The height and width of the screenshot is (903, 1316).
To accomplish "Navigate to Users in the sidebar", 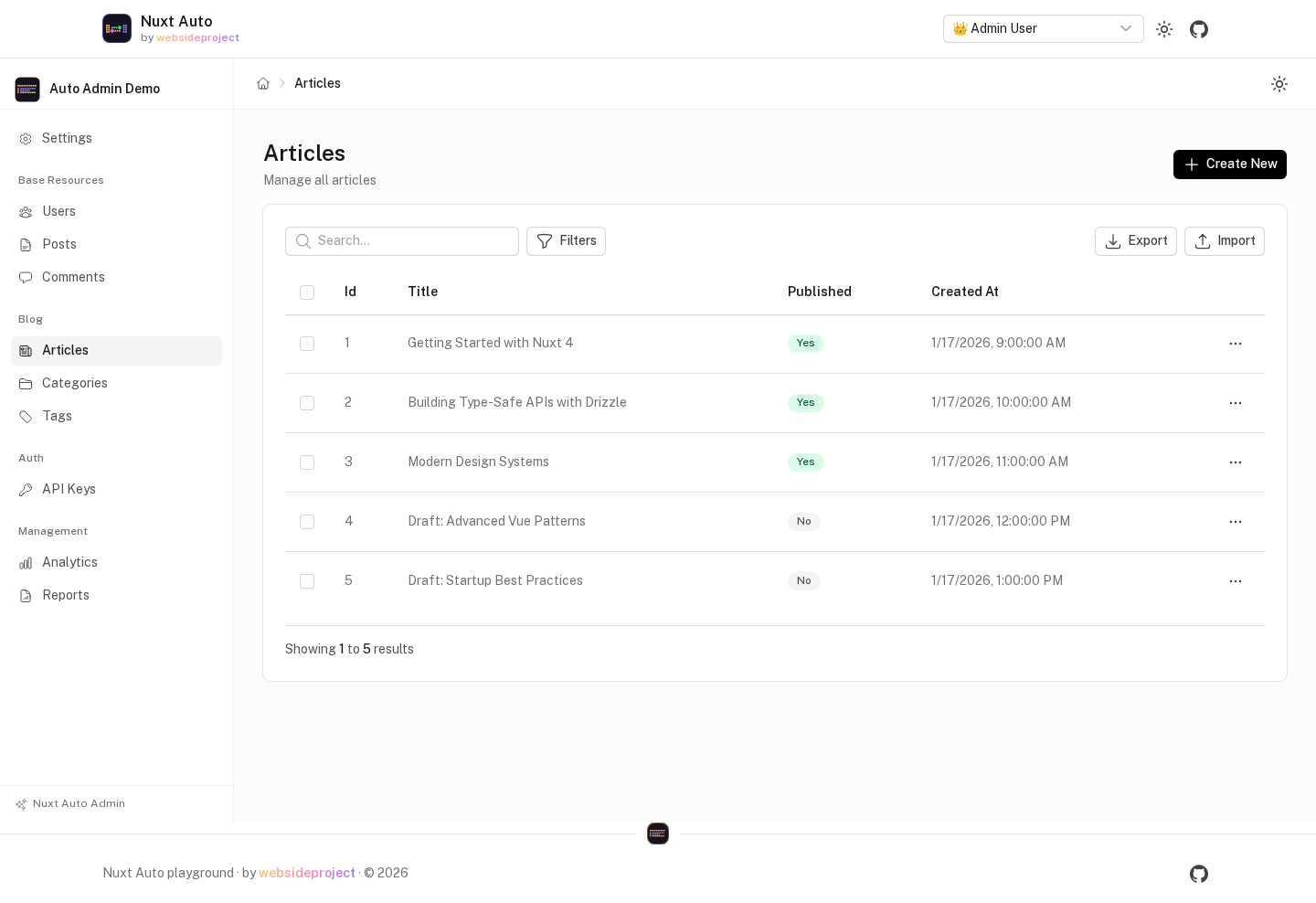I will (116, 212).
